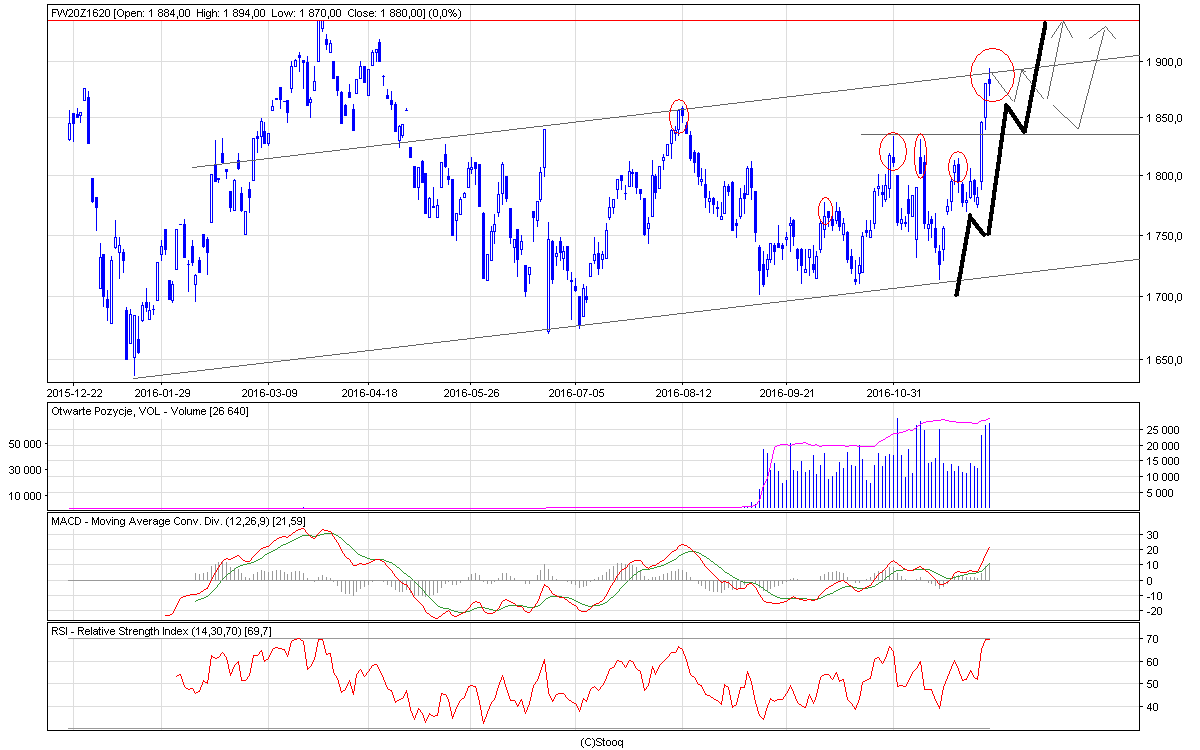
Task: Click the 2016-07-05 date on the axis
Action: click(577, 392)
